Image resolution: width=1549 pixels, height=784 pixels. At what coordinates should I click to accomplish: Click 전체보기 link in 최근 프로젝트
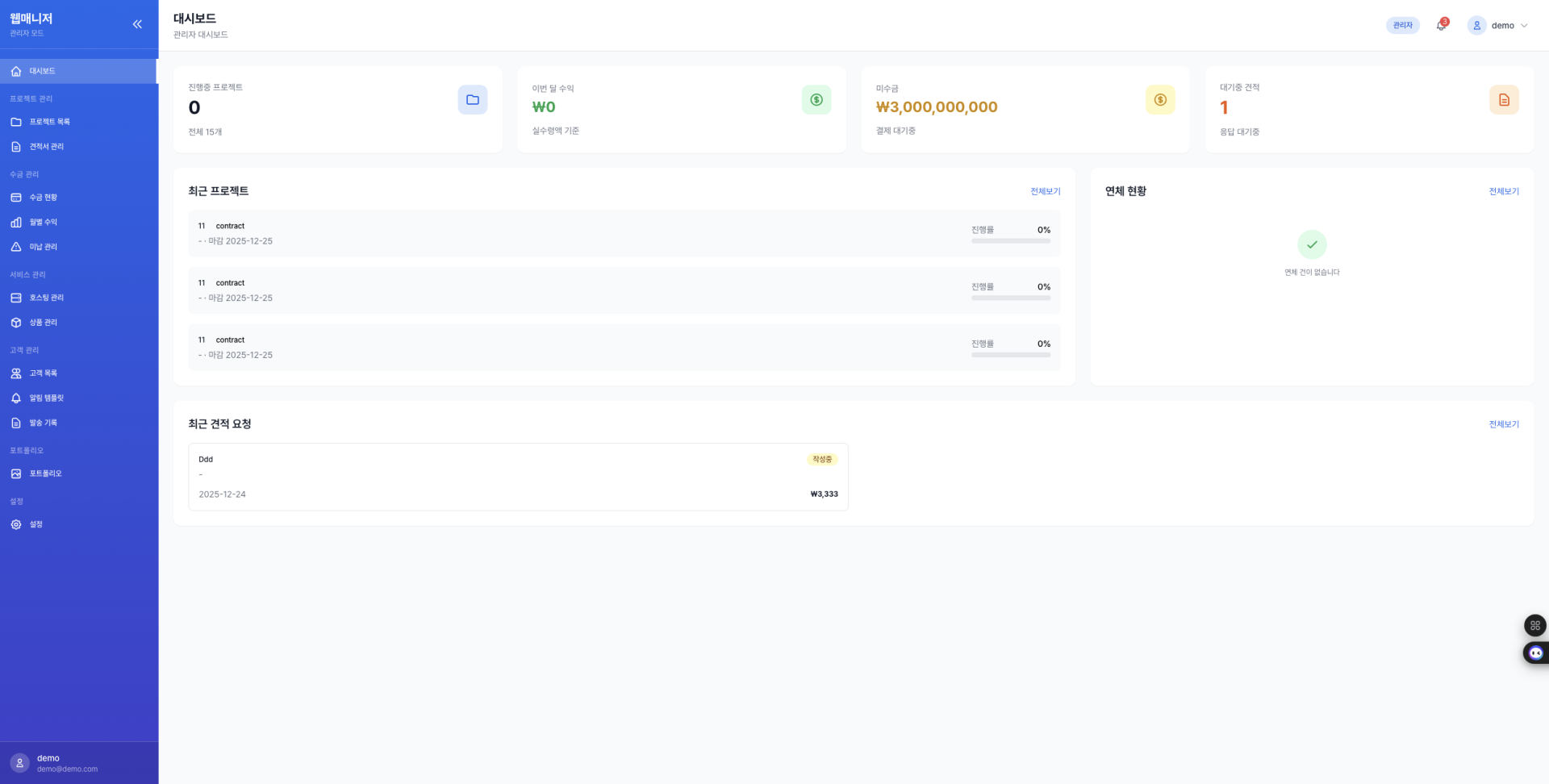point(1045,191)
